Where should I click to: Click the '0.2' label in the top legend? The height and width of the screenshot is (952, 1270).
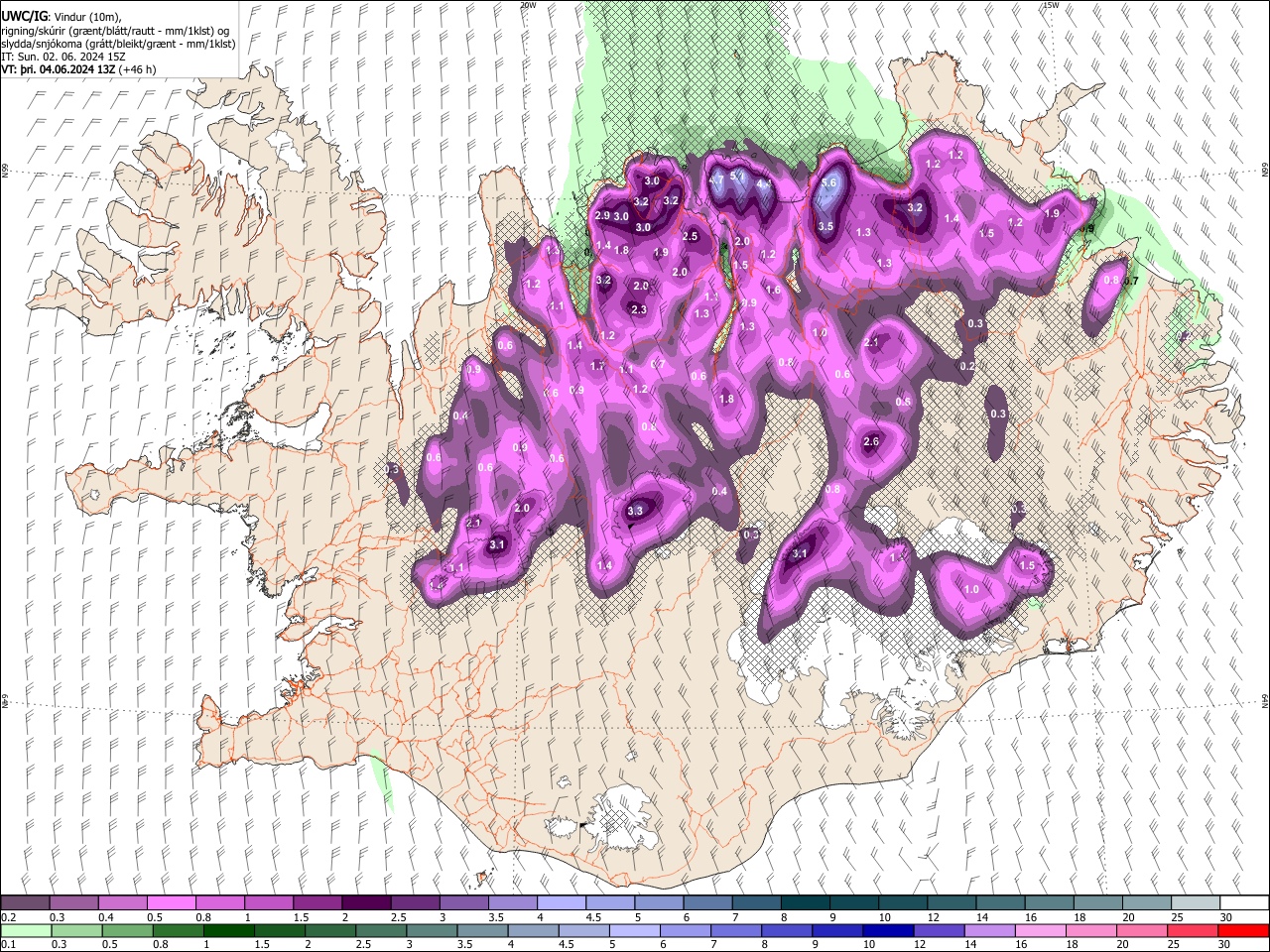pos(8,917)
